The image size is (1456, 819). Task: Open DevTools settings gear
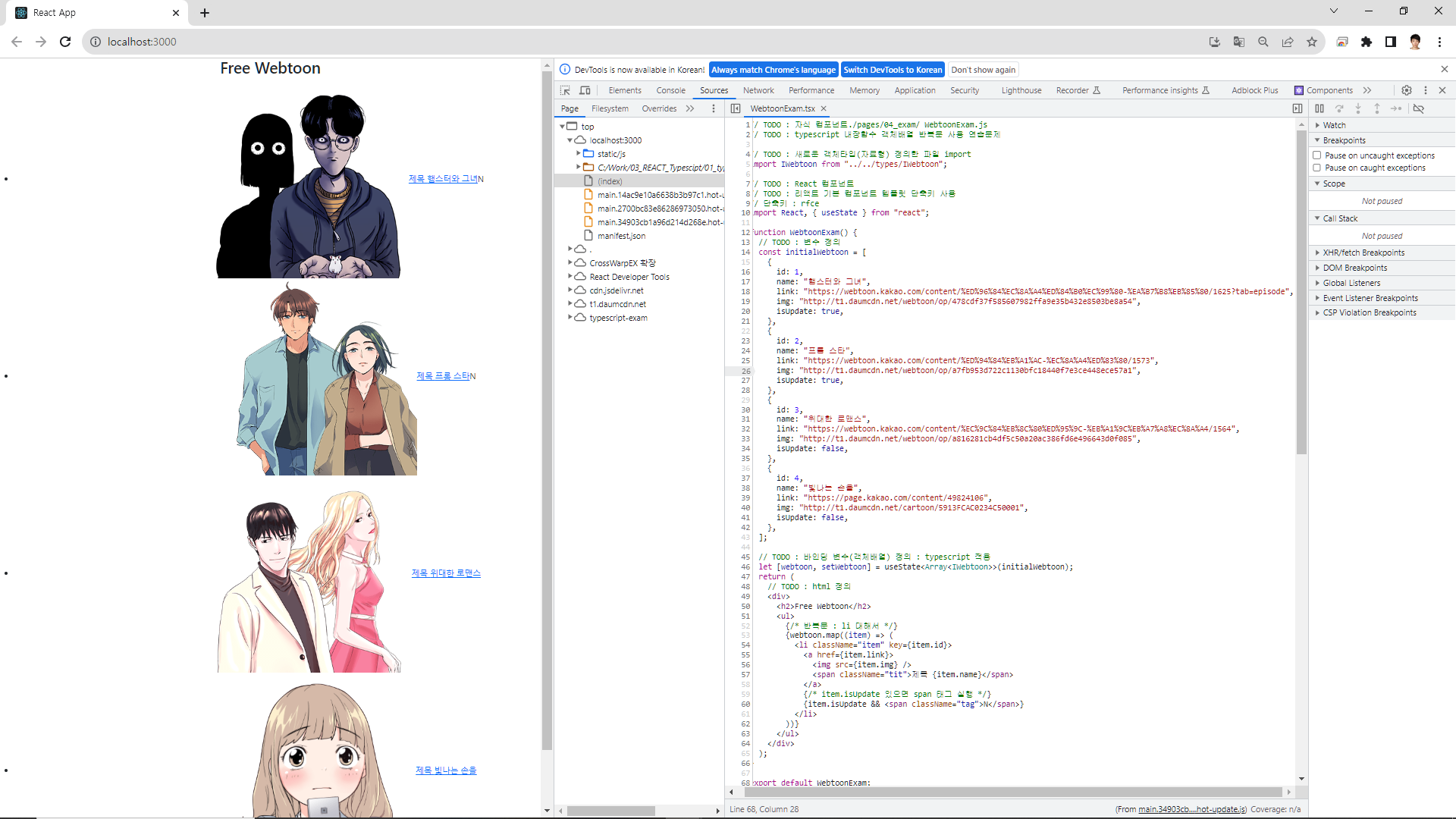coord(1406,90)
